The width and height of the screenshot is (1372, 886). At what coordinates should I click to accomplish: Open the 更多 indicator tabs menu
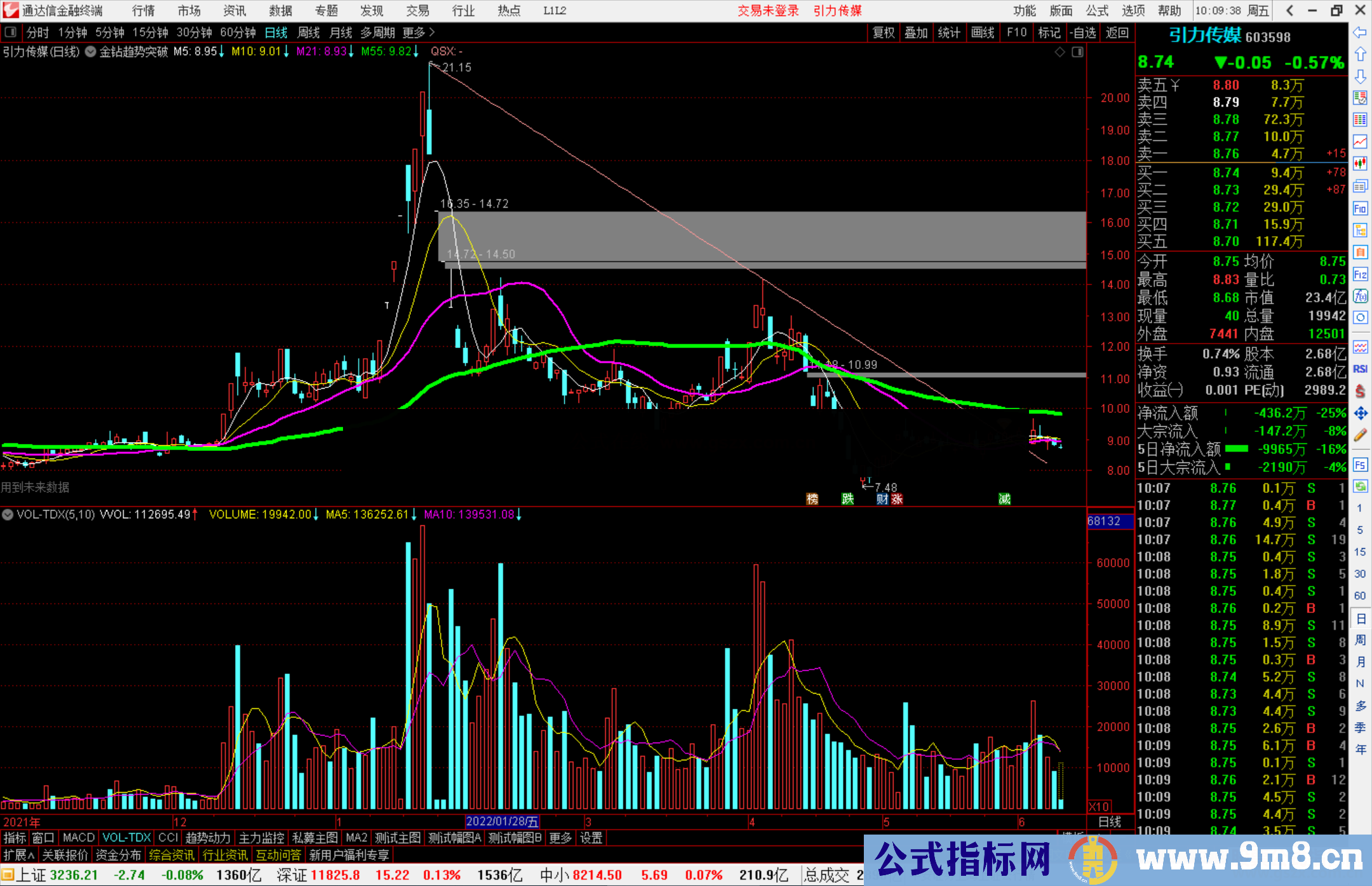pyautogui.click(x=560, y=838)
